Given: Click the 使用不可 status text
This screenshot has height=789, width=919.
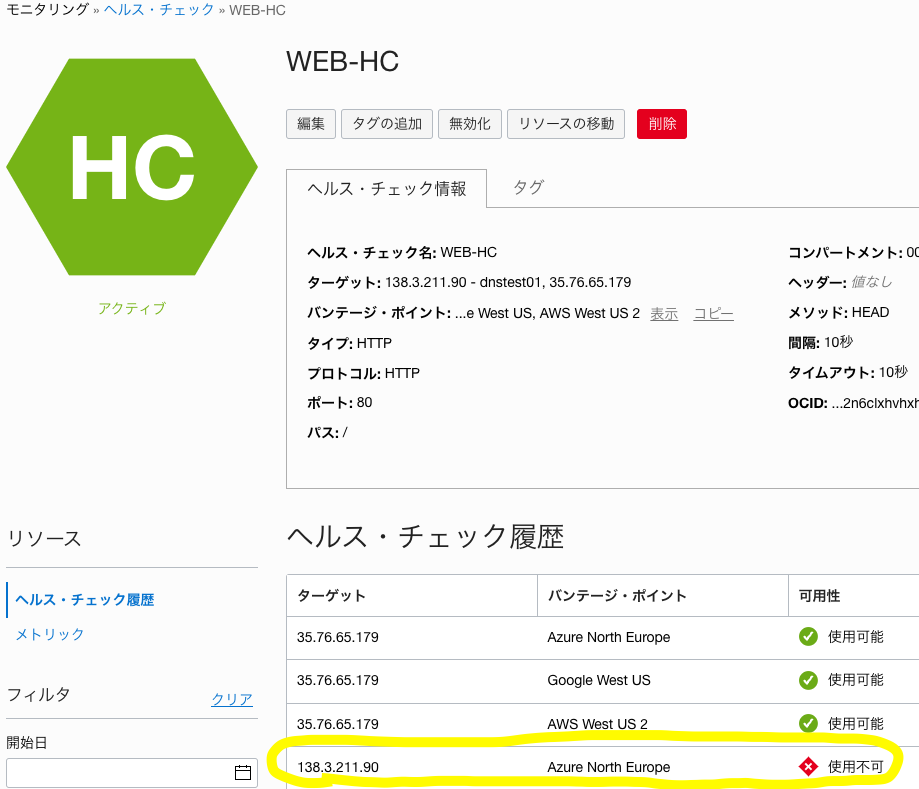Looking at the screenshot, I should tap(855, 767).
